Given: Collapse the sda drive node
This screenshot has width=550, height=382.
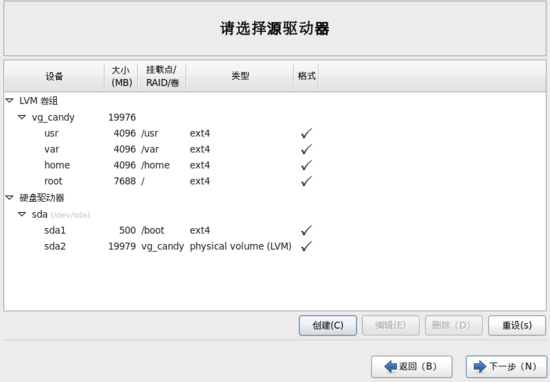Looking at the screenshot, I should click(x=22, y=214).
